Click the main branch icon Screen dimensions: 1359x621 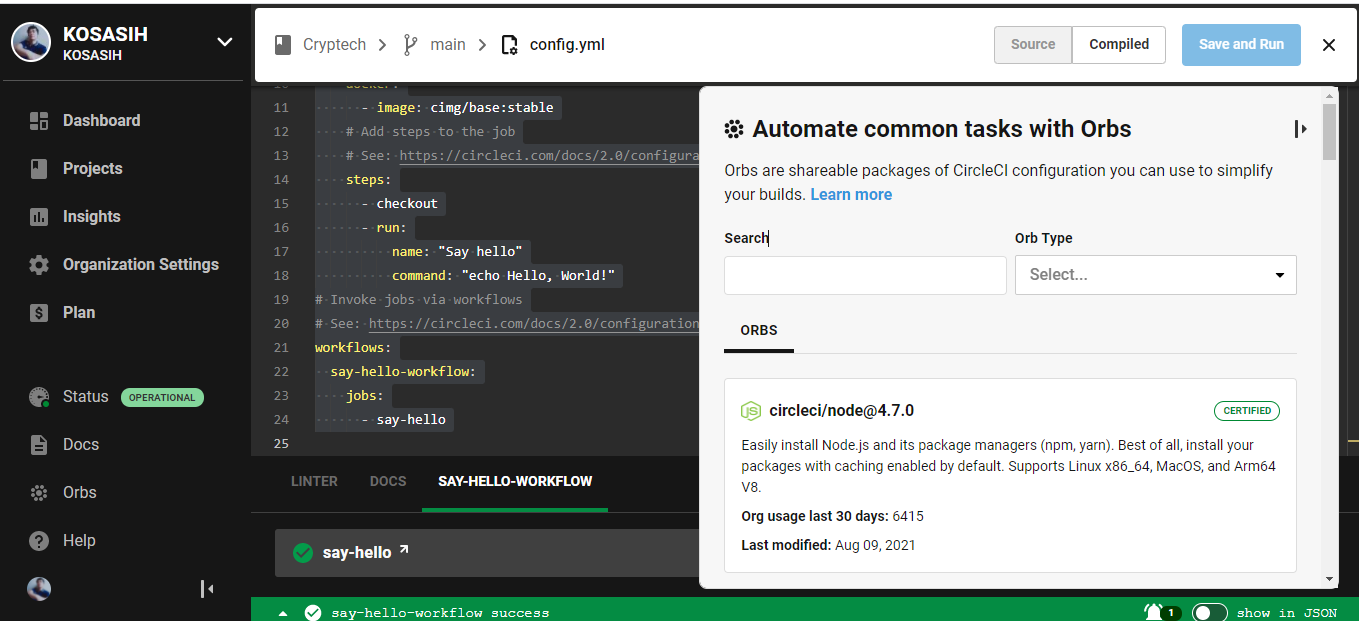click(x=410, y=45)
